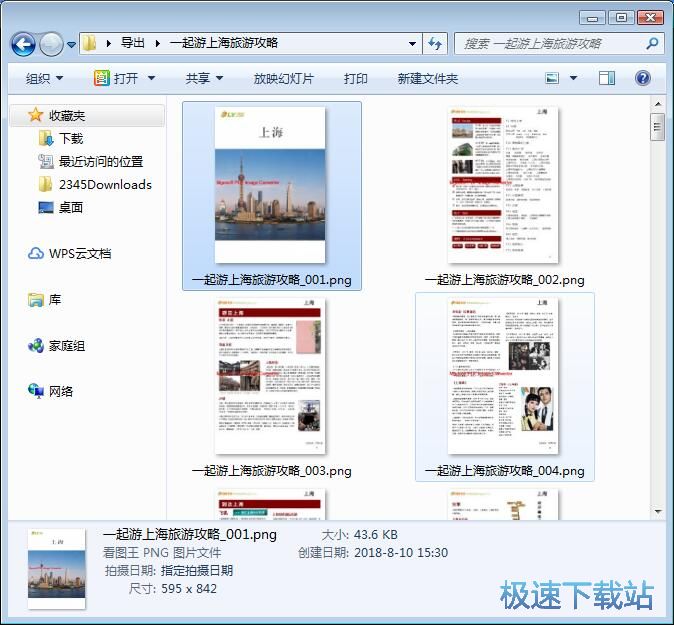Go back with the blue Back arrow
The image size is (674, 625).
tap(23, 44)
